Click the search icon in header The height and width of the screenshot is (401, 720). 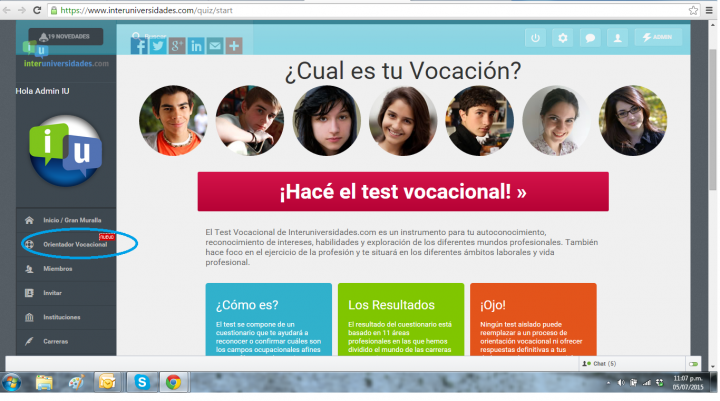click(x=136, y=35)
